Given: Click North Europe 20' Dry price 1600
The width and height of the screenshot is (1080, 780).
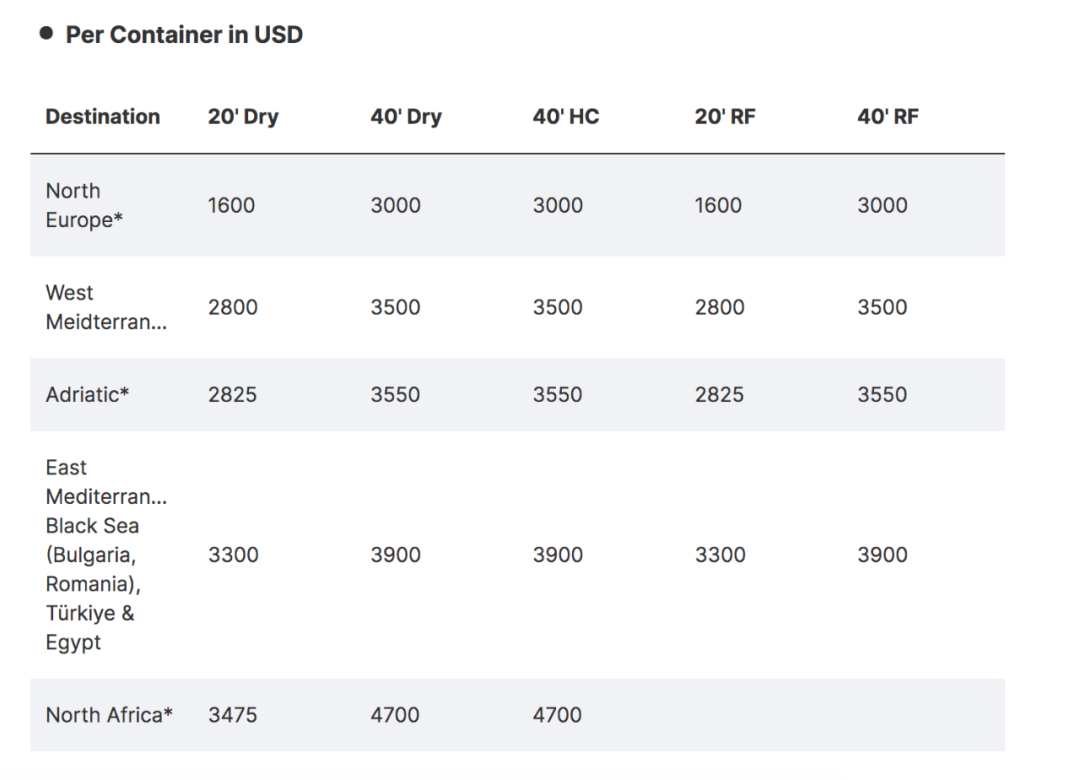Looking at the screenshot, I should (x=231, y=206).
